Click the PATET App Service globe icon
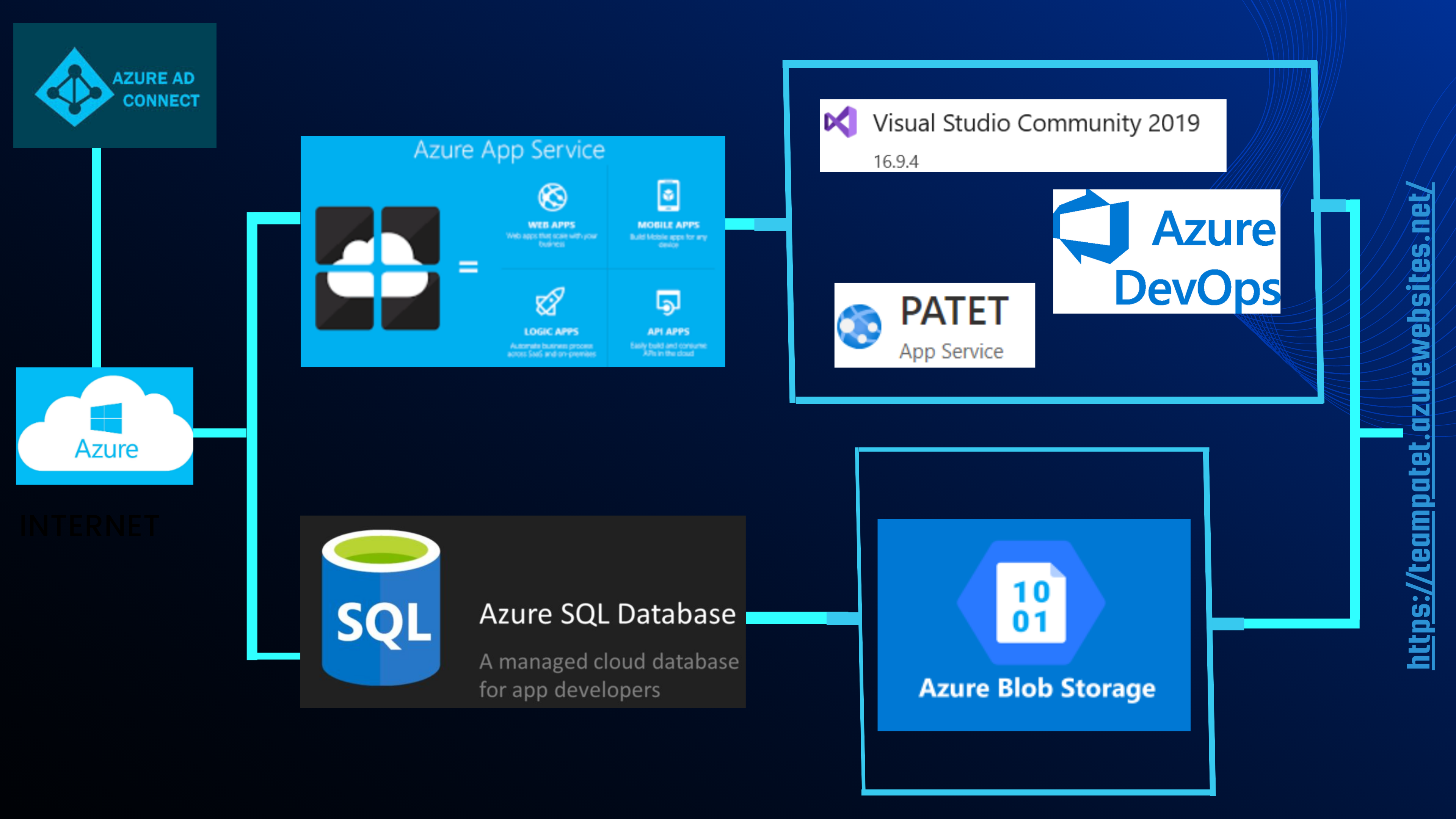The width and height of the screenshot is (1456, 819). coord(859,327)
